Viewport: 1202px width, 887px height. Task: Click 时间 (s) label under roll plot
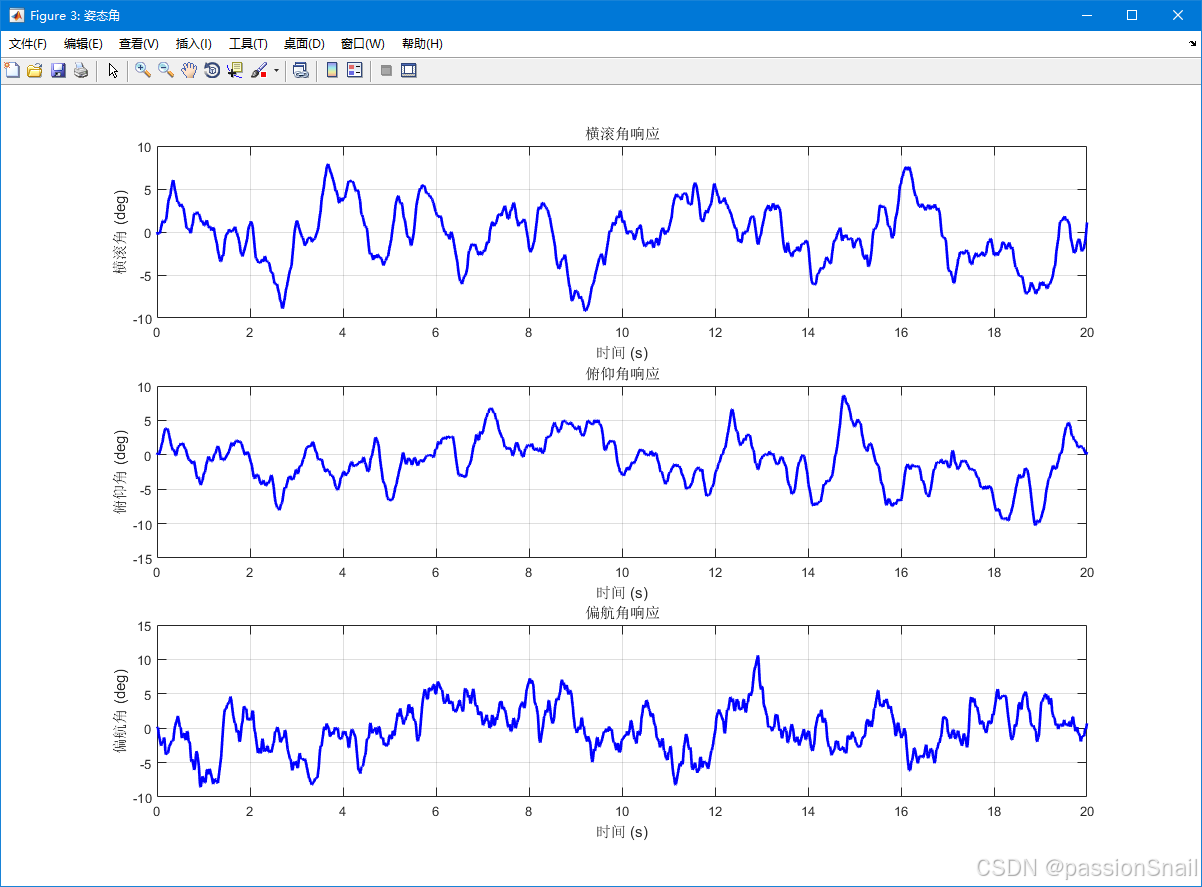pyautogui.click(x=622, y=353)
